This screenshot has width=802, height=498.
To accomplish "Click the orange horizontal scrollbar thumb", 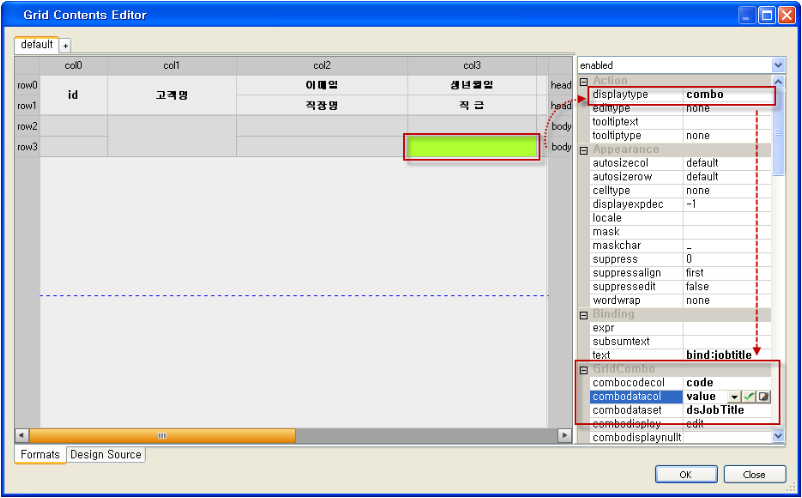I will tap(162, 436).
